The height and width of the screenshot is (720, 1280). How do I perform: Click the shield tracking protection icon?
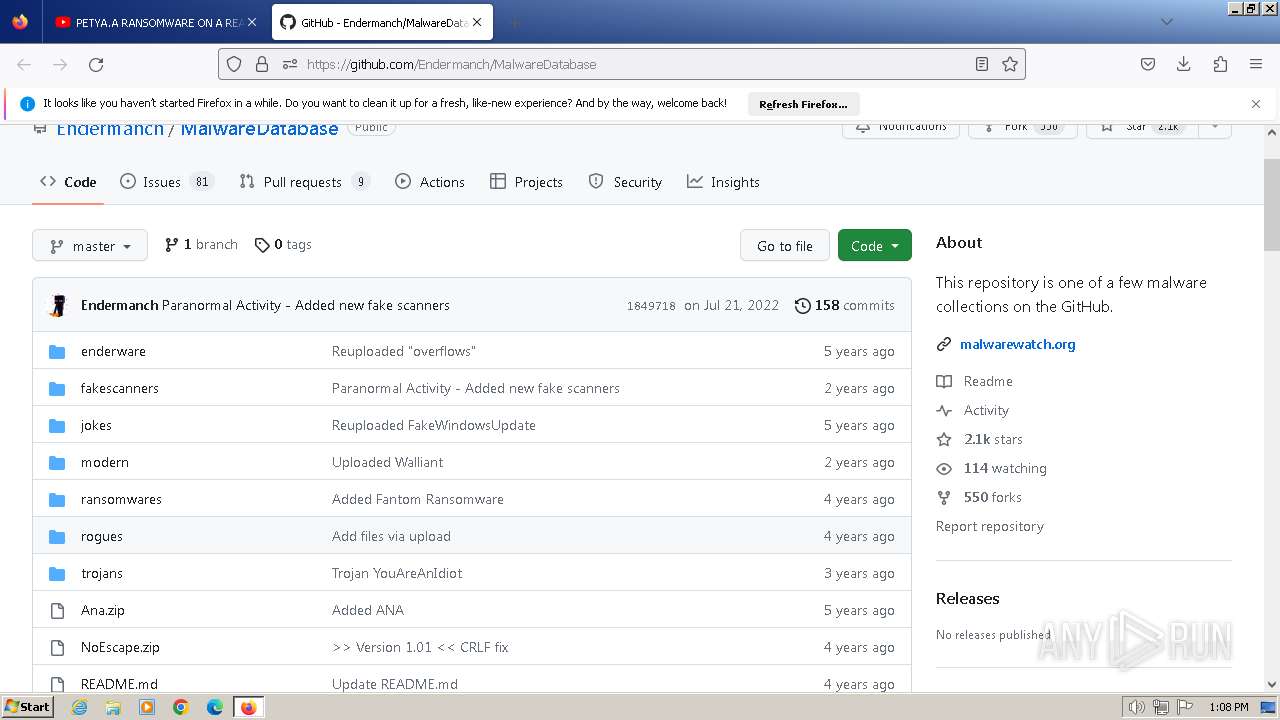pos(234,64)
